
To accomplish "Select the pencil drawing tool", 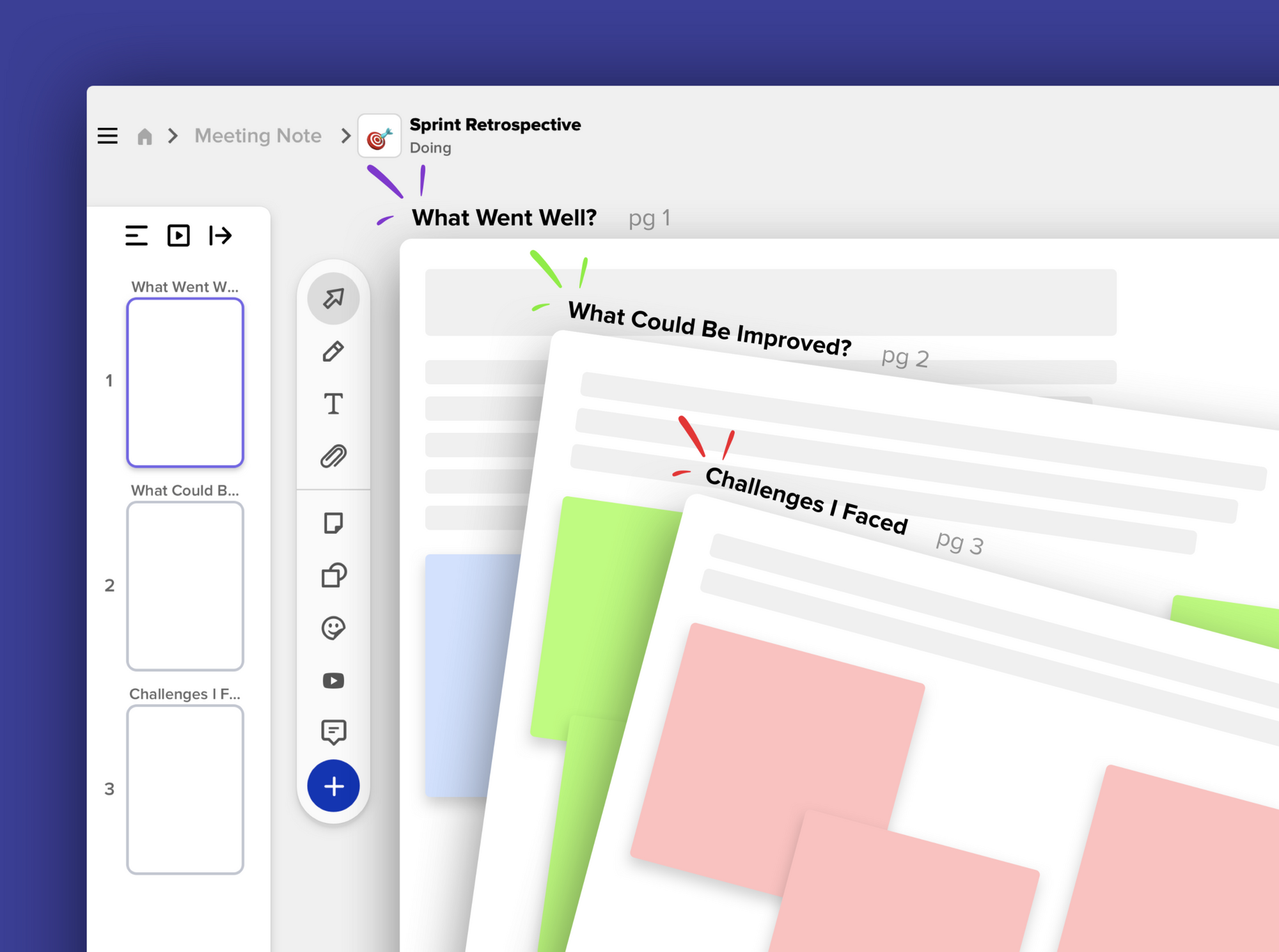I will coord(333,351).
